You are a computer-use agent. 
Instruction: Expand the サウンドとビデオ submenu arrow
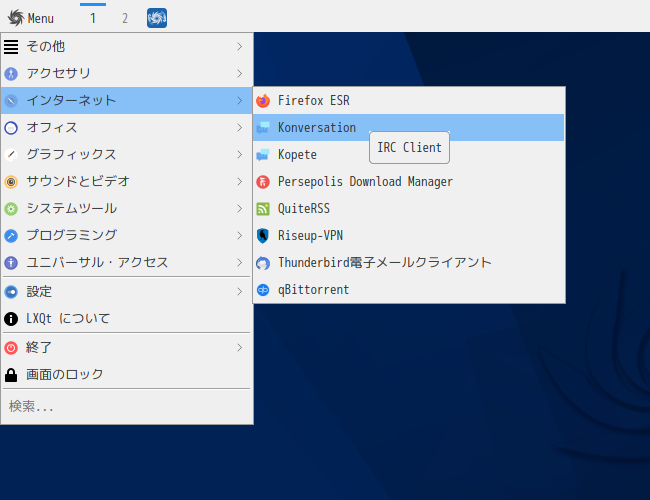pos(240,182)
